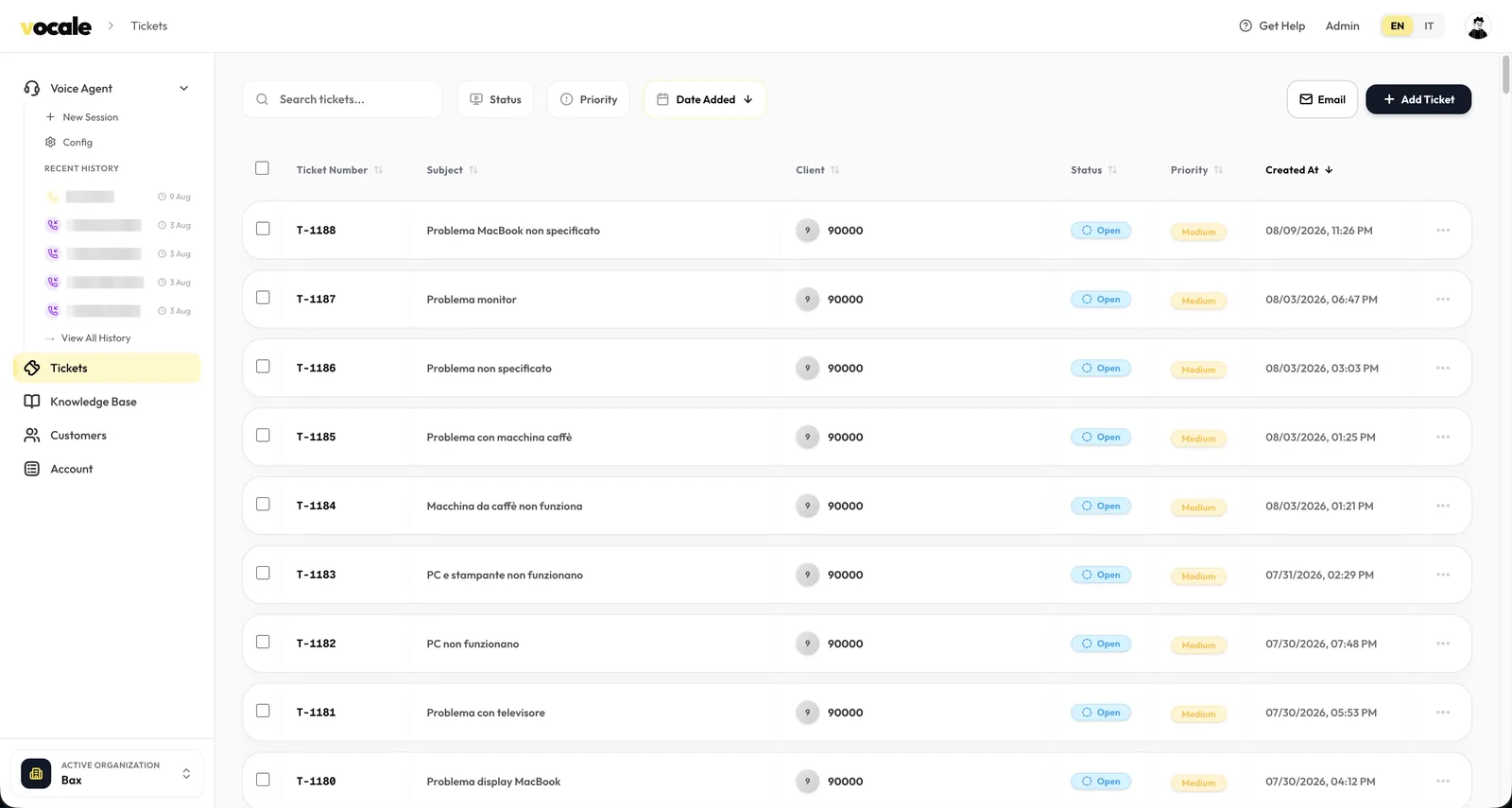
Task: Click the search magnifier icon
Action: (263, 99)
